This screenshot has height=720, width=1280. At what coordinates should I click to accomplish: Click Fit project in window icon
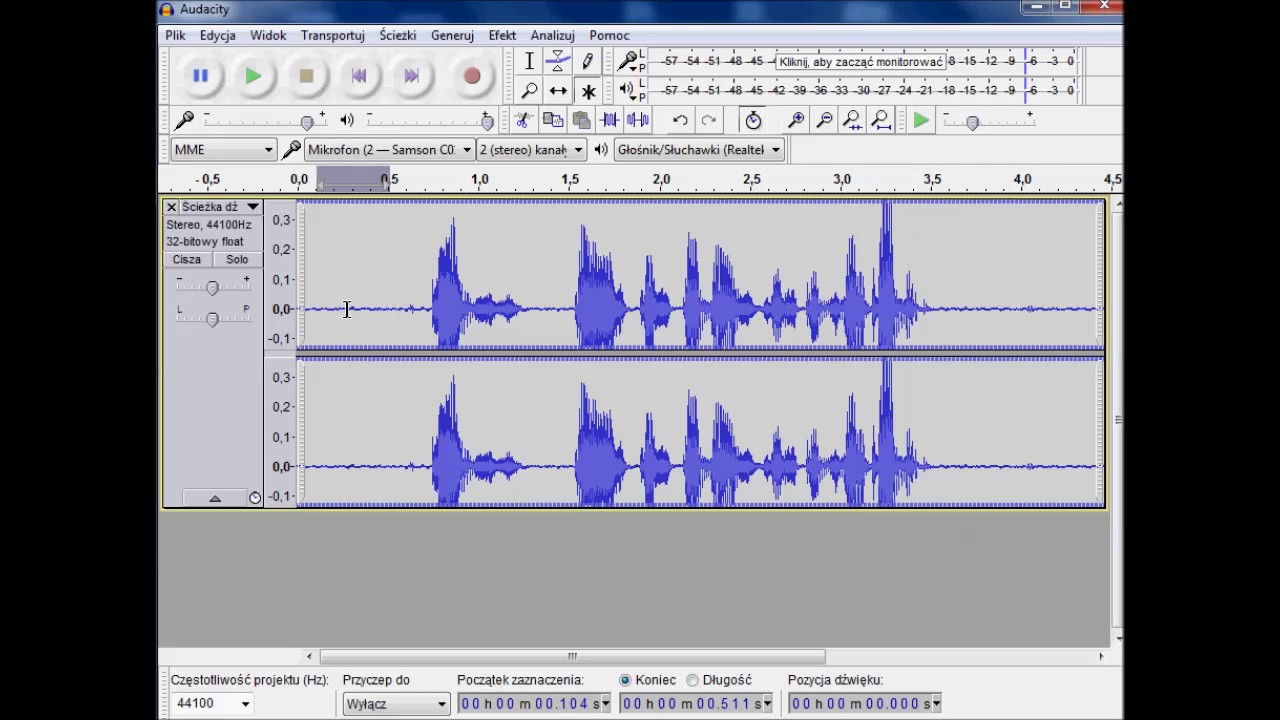(881, 120)
